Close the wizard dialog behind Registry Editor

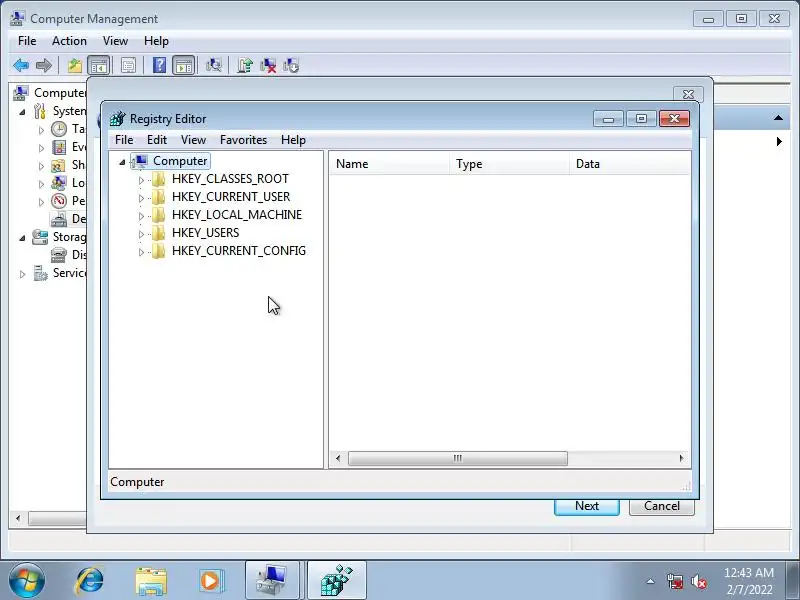[x=688, y=94]
